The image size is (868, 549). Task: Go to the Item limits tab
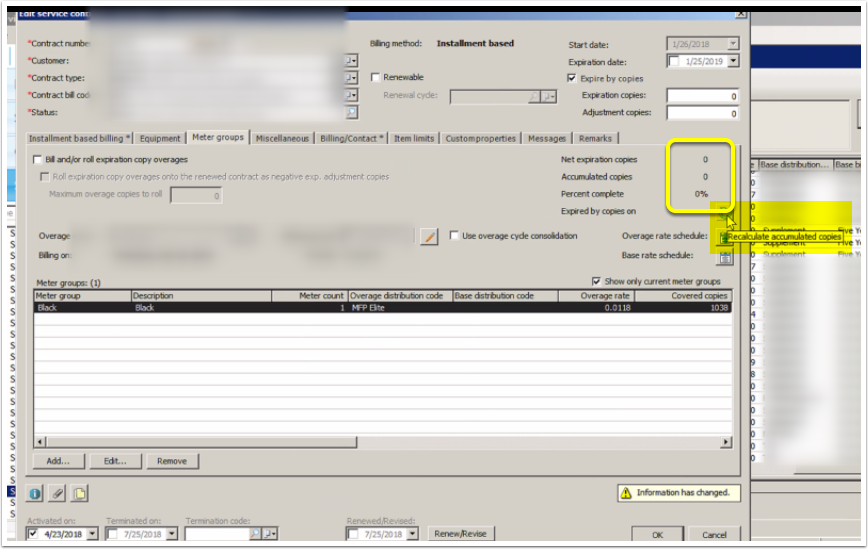click(414, 138)
